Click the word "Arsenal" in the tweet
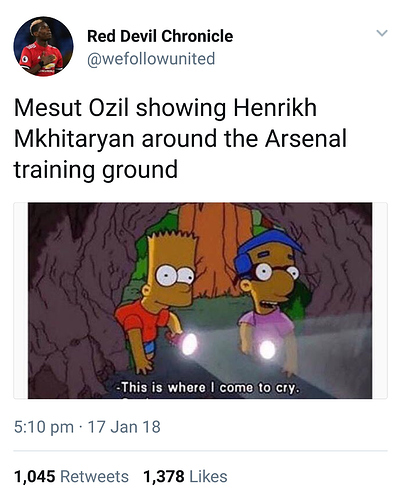This screenshot has width=401, height=500. pos(306,139)
